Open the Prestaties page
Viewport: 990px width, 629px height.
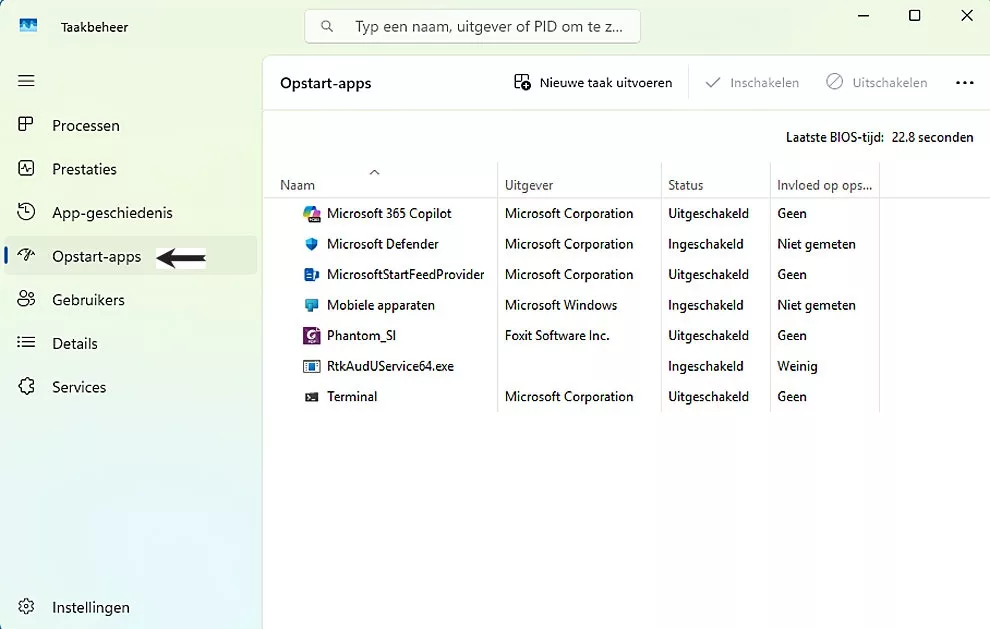tap(131, 169)
